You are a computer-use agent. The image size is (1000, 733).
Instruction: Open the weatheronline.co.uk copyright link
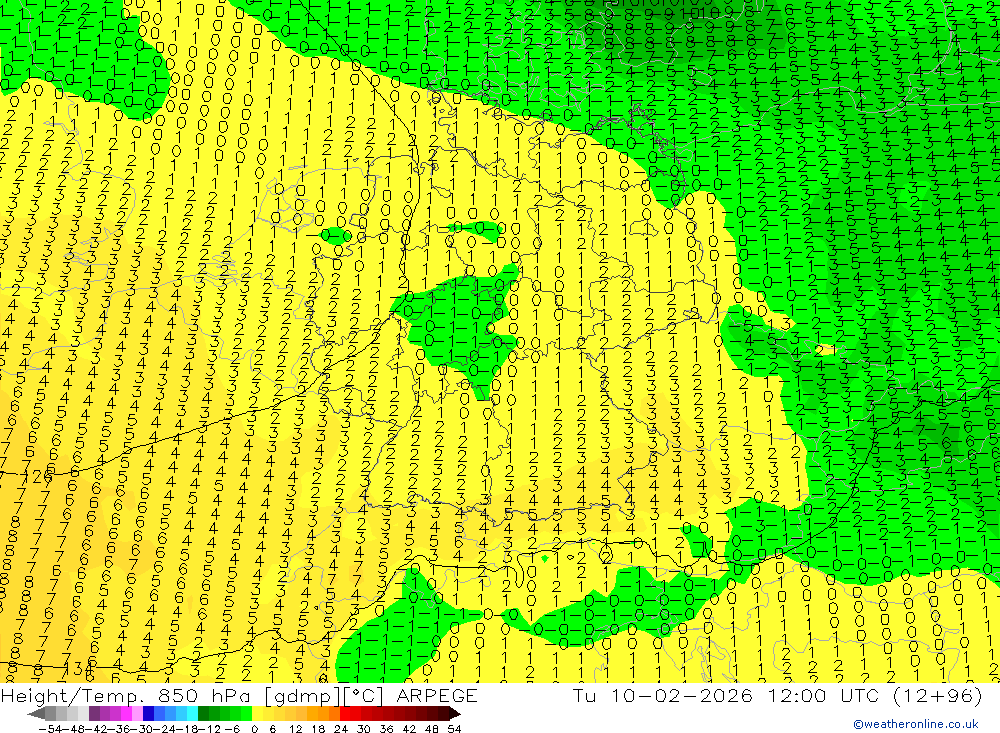tap(915, 724)
